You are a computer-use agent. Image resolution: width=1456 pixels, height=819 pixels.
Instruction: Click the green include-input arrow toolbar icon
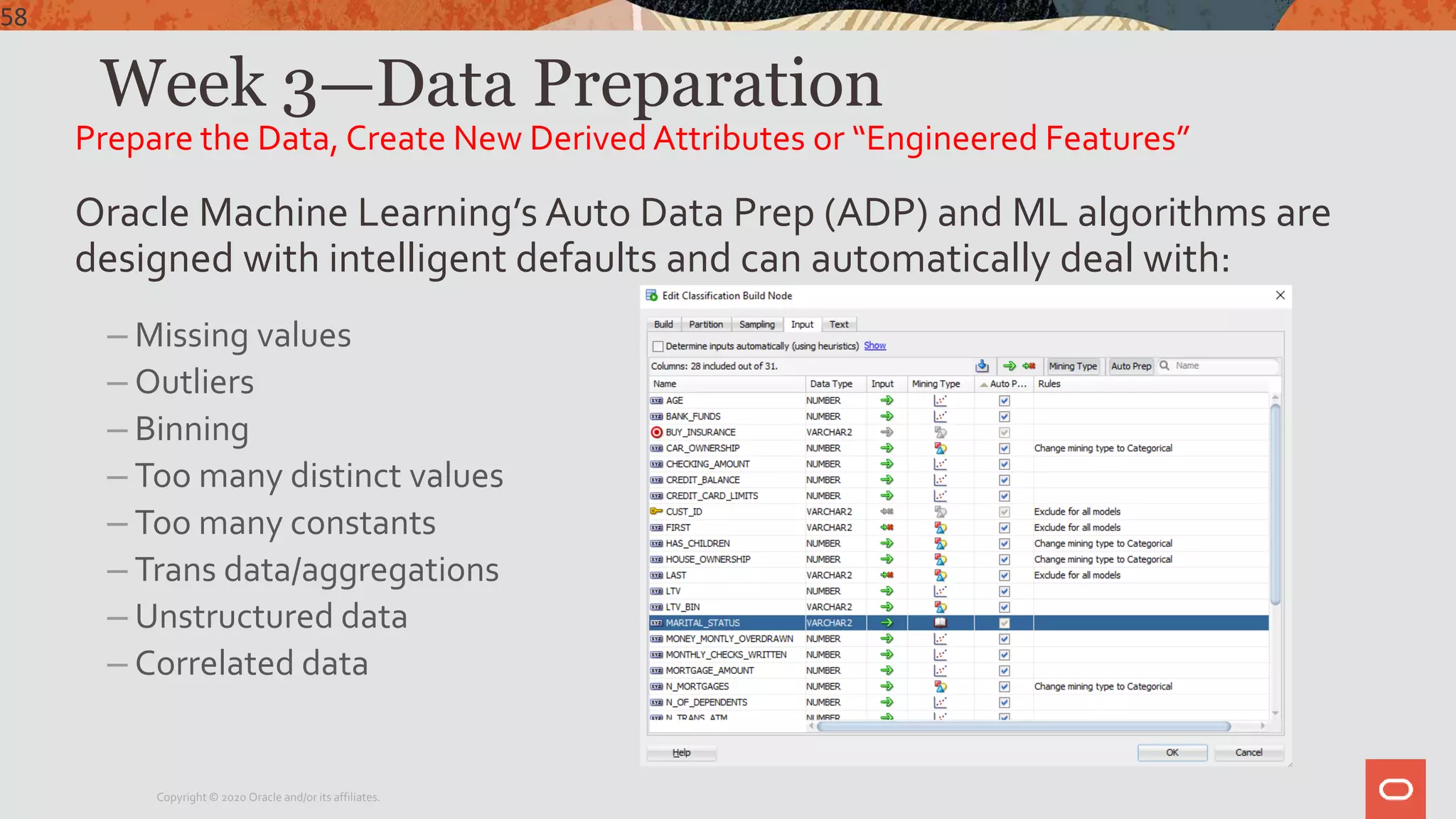tap(1009, 366)
